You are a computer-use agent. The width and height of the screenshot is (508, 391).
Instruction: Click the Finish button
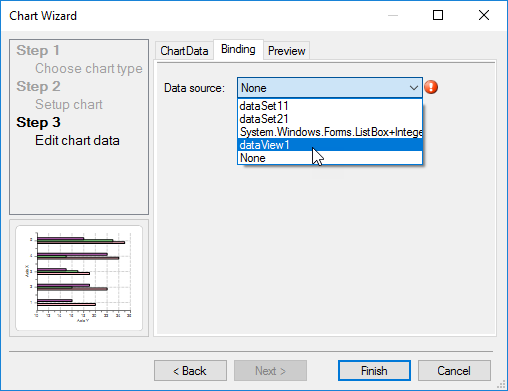click(x=374, y=371)
